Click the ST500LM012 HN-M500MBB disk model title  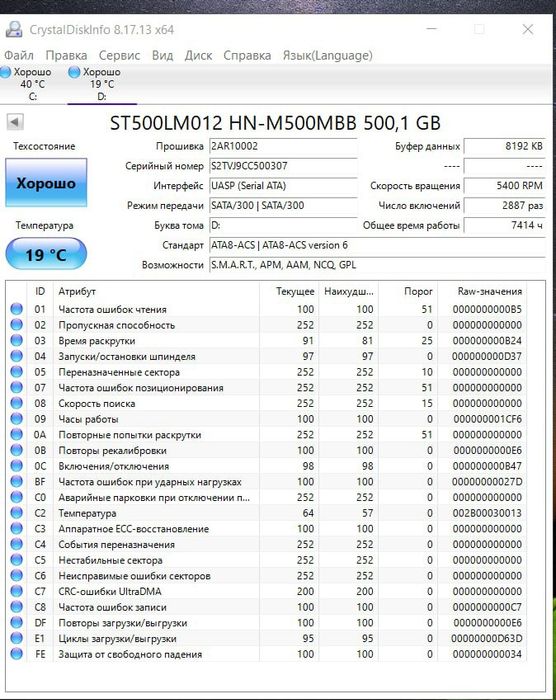(276, 123)
